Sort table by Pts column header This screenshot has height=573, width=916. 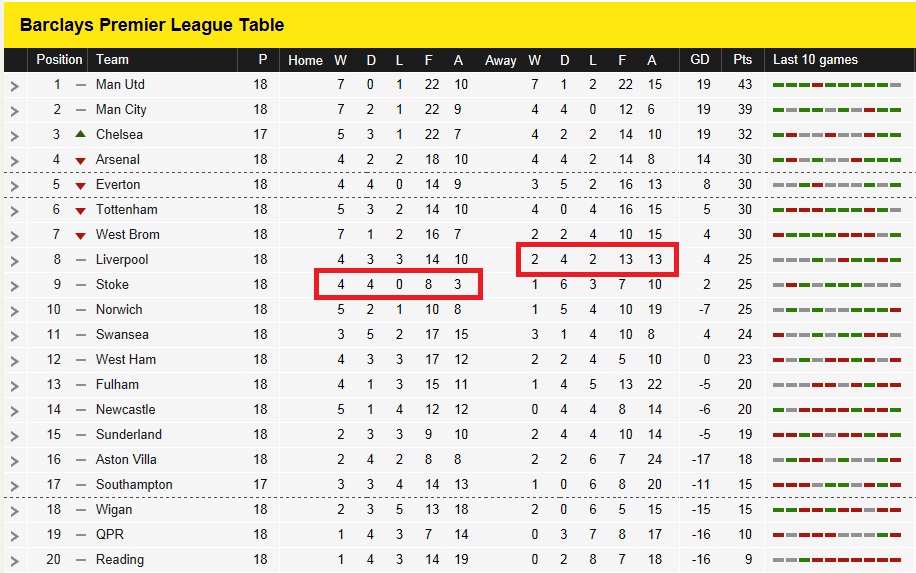(742, 60)
